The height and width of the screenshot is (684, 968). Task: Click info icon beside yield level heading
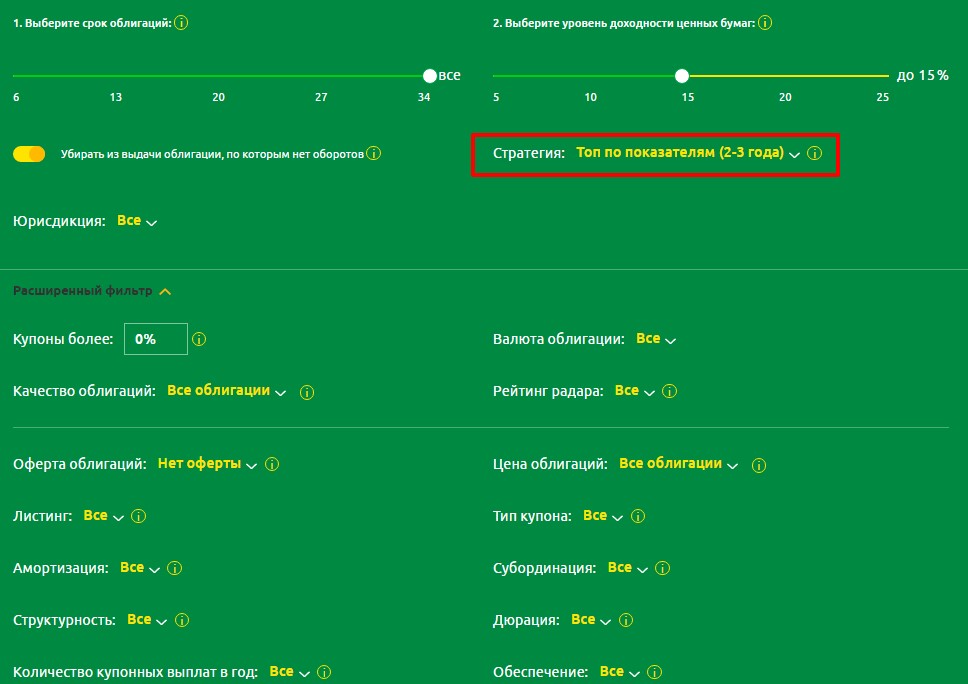point(766,23)
